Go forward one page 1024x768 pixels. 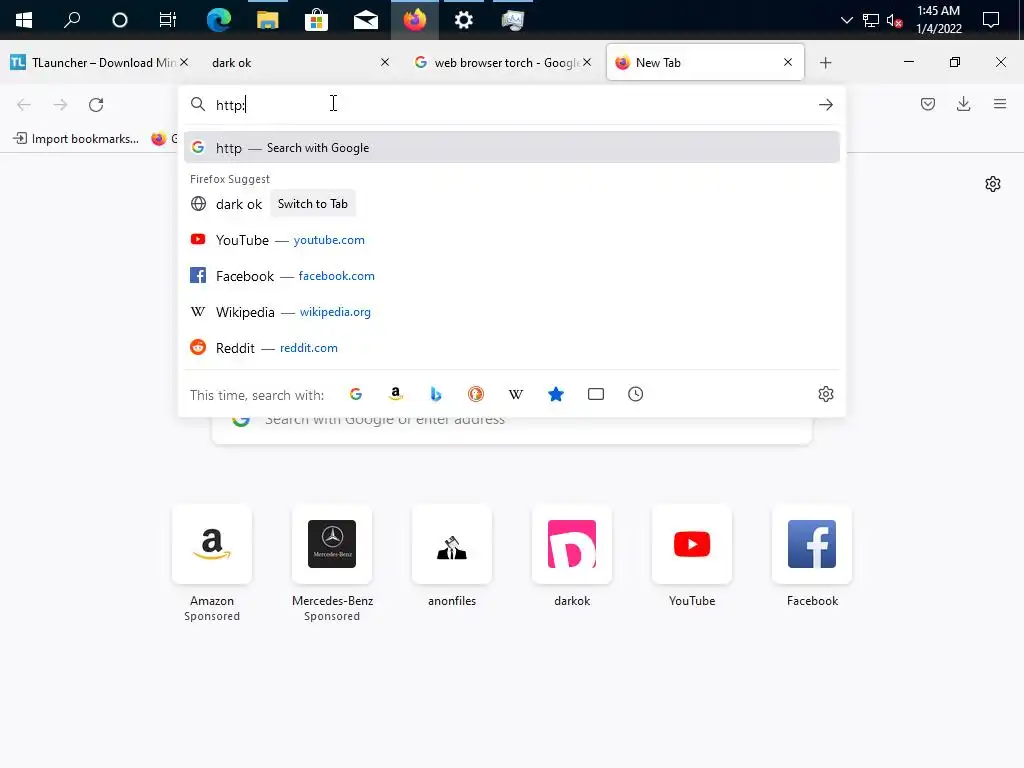pyautogui.click(x=60, y=104)
